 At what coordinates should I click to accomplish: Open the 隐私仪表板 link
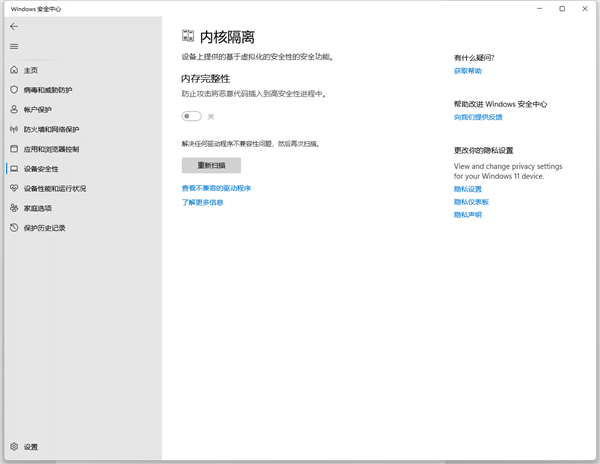(471, 202)
